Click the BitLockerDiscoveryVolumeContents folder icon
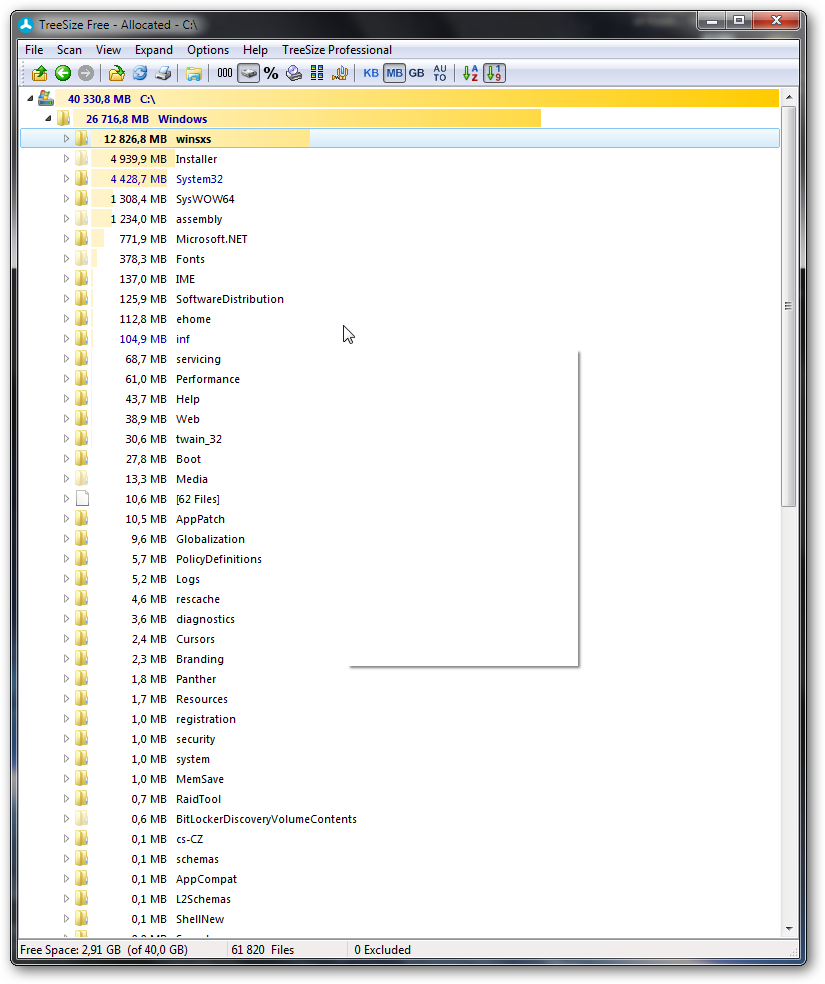Screen dimensions: 825x984 [82, 819]
